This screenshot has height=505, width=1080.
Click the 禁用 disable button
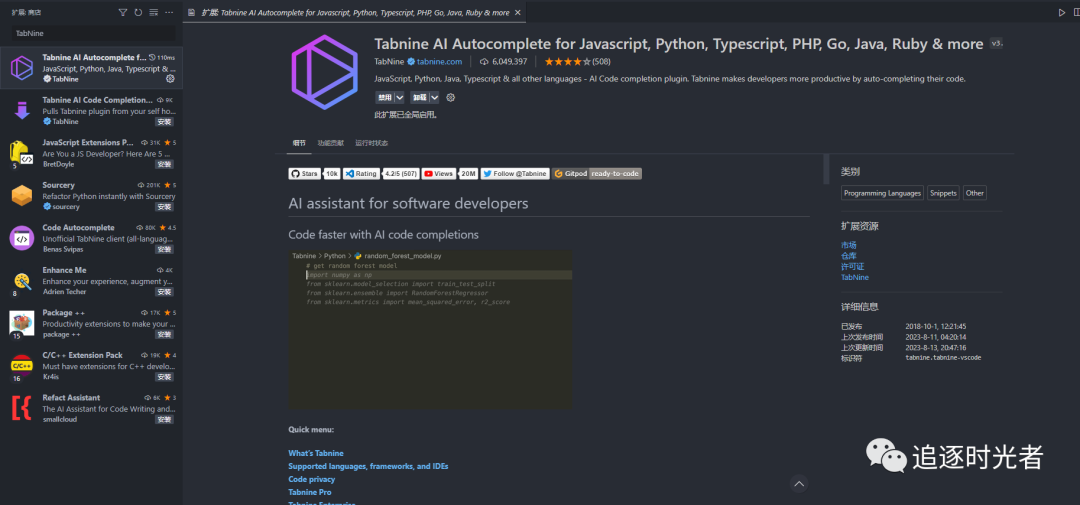coord(384,98)
